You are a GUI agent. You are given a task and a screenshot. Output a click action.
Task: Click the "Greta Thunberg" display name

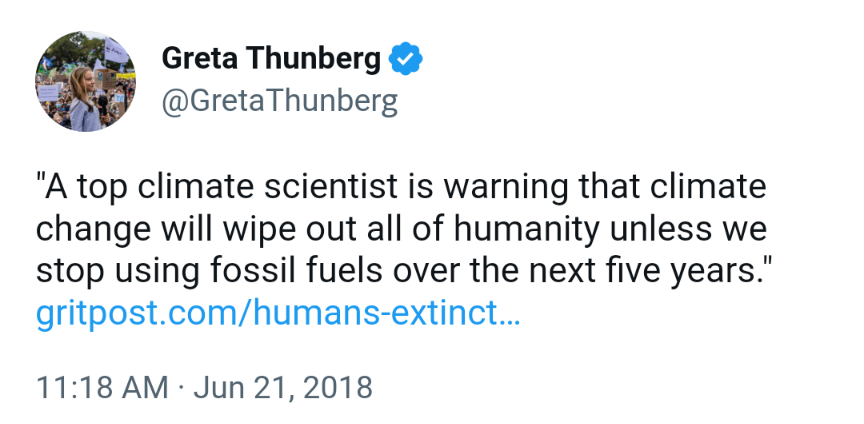coord(271,60)
